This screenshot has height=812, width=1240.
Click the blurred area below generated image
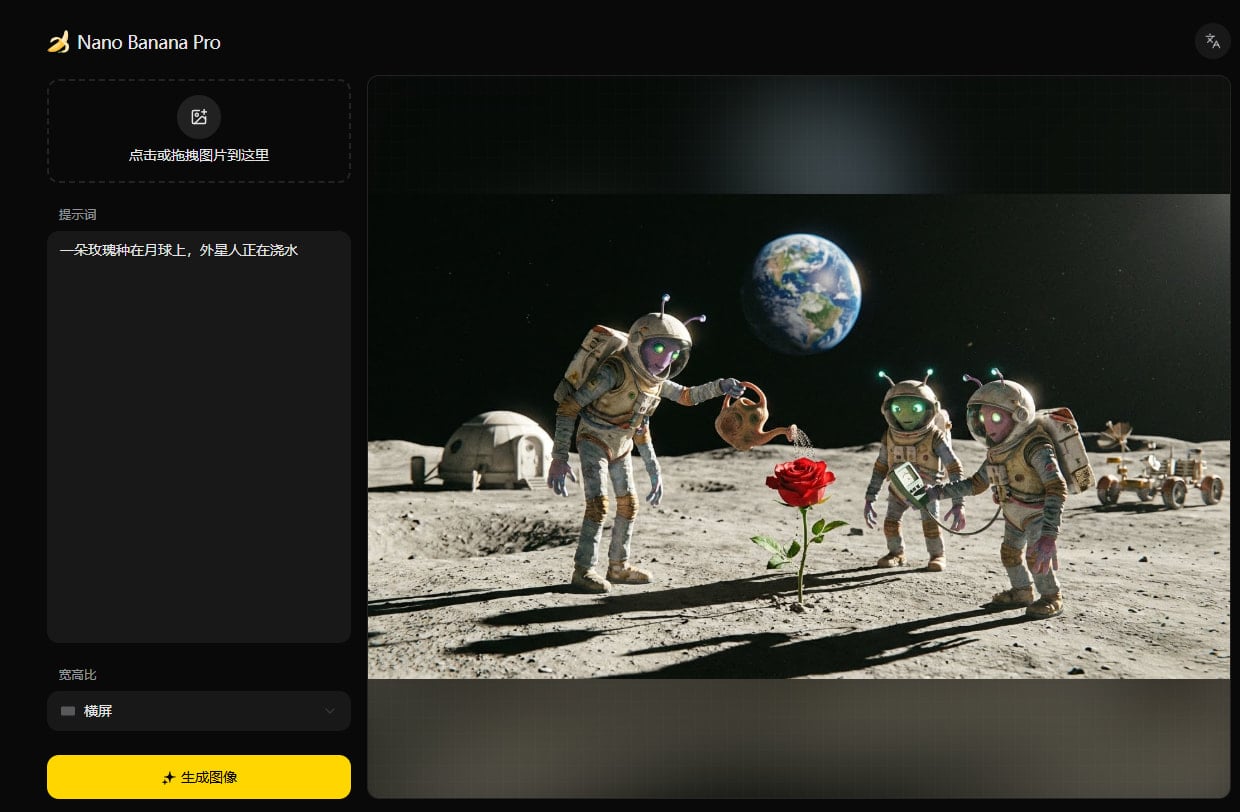coord(798,736)
